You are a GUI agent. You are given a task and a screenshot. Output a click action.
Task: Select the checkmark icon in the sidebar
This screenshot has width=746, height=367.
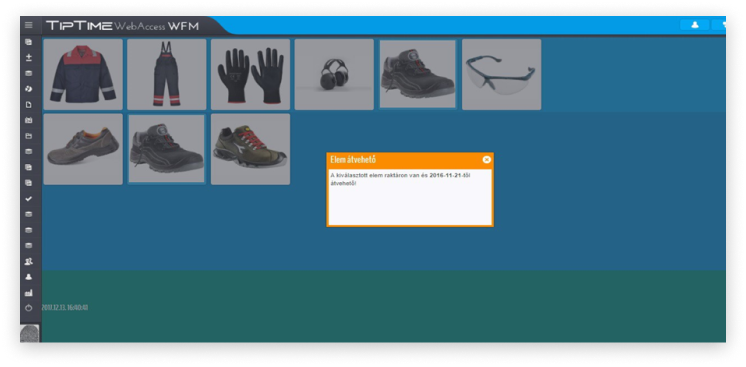[x=29, y=198]
